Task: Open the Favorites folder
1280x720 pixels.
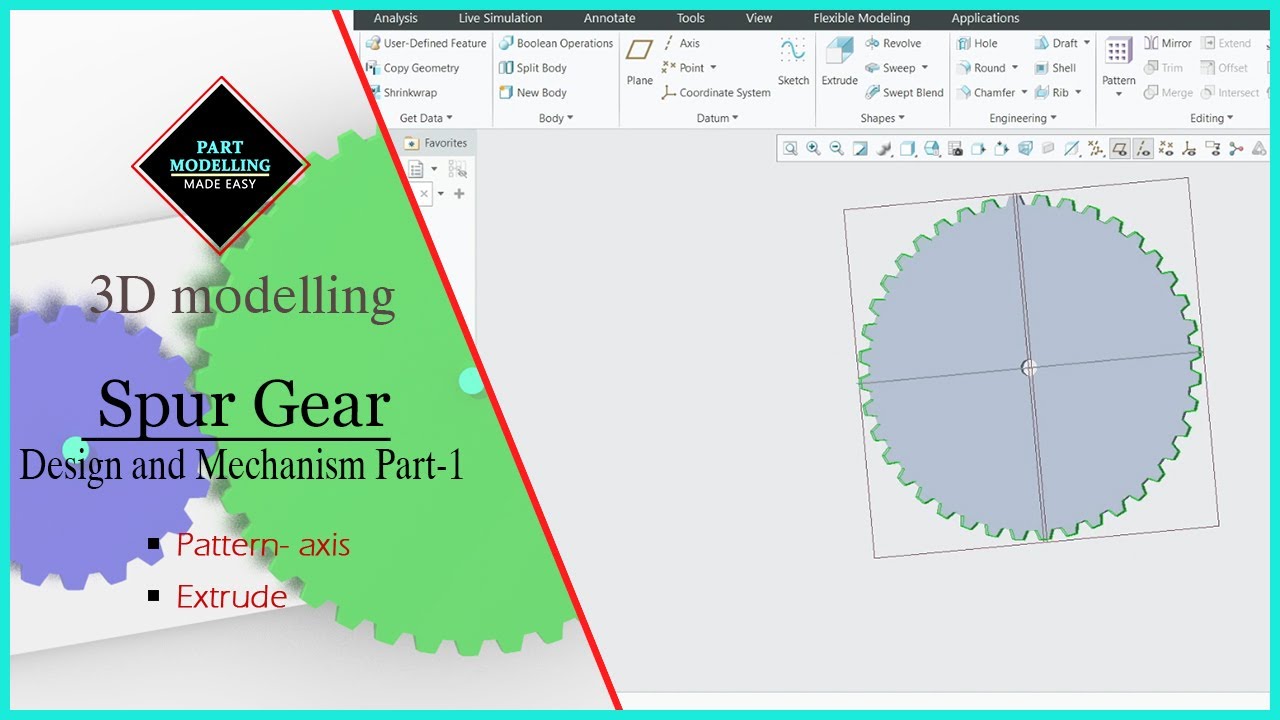Action: click(436, 143)
